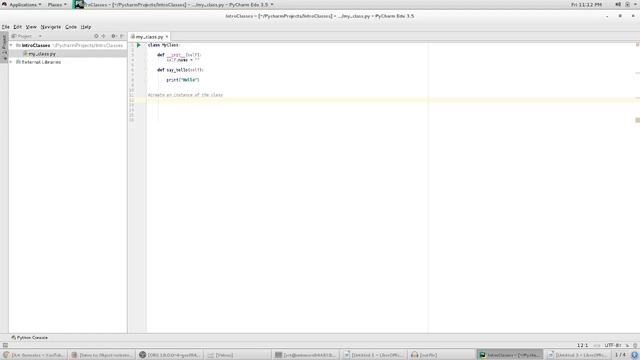The height and width of the screenshot is (360, 640).
Task: Switch to the workspace switcher 1/4
Action: (x=620, y=355)
